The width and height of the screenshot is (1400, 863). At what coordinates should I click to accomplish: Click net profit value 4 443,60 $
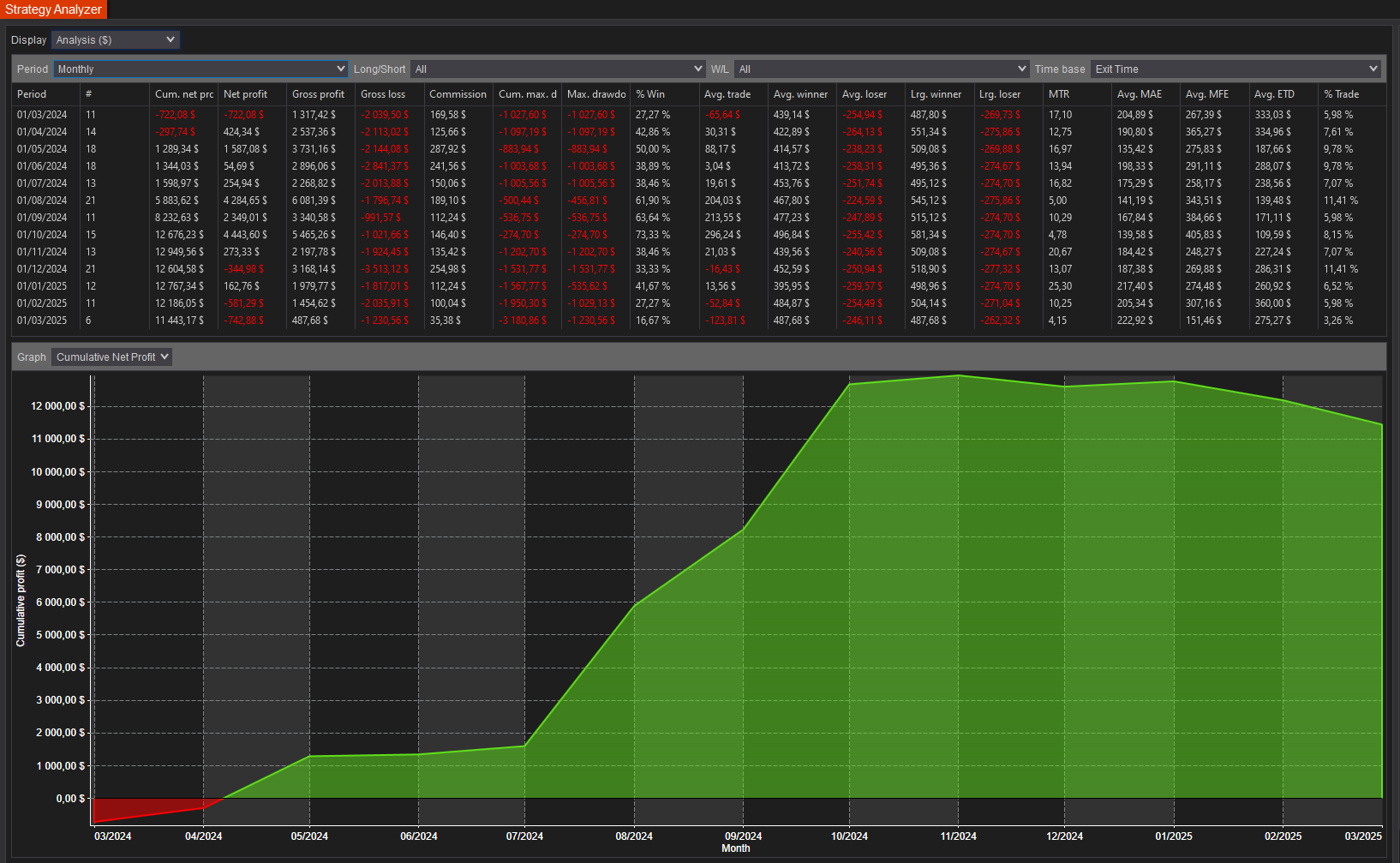coord(245,235)
